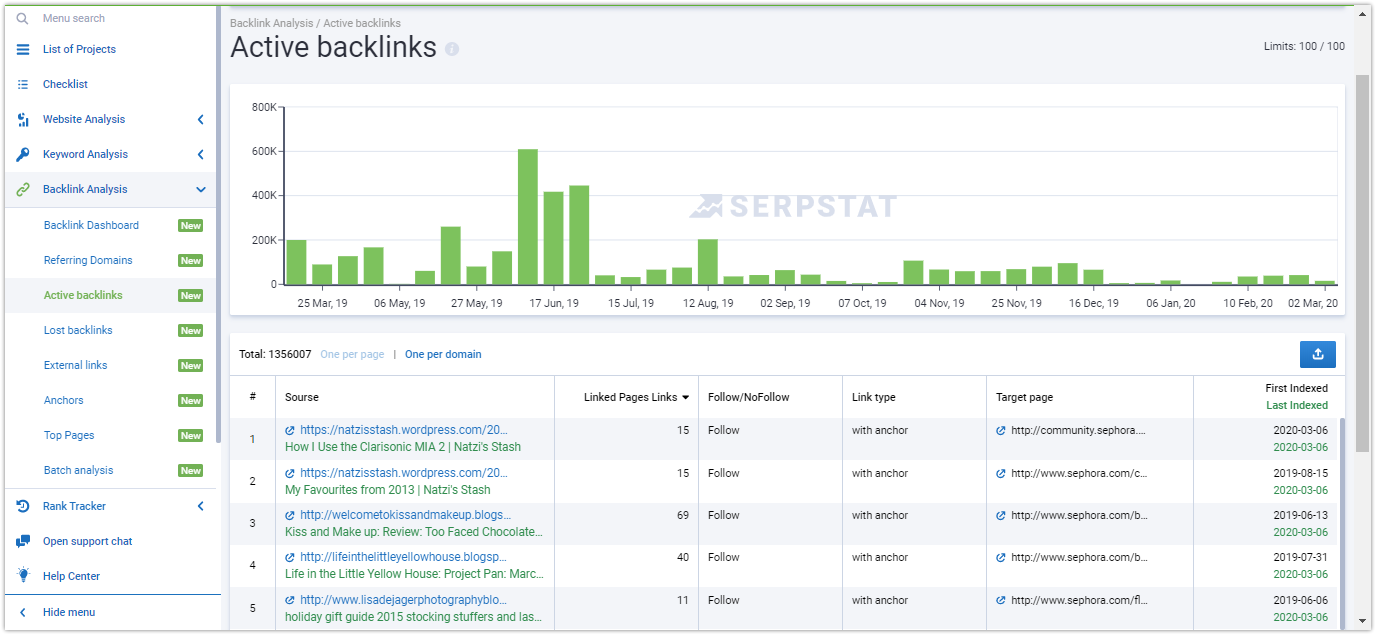Click Help Center label in sidebar
Screen dimensions: 1376x635
click(x=71, y=576)
